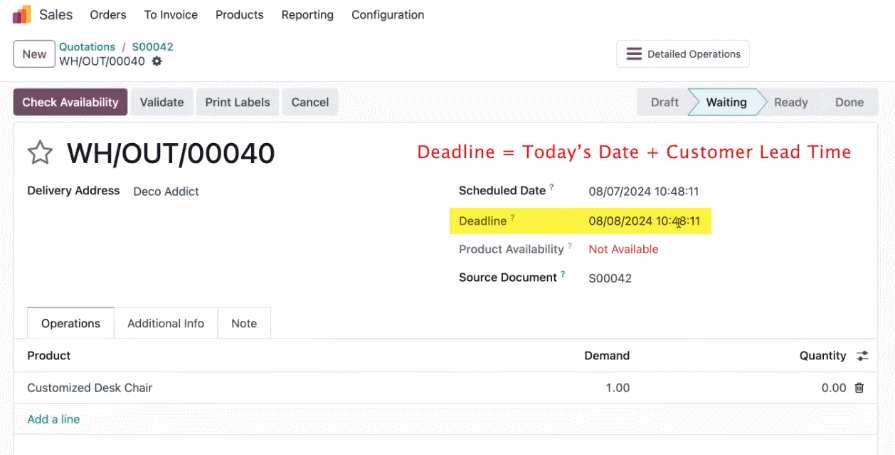Switch to the Note tab
The image size is (895, 455).
click(244, 323)
